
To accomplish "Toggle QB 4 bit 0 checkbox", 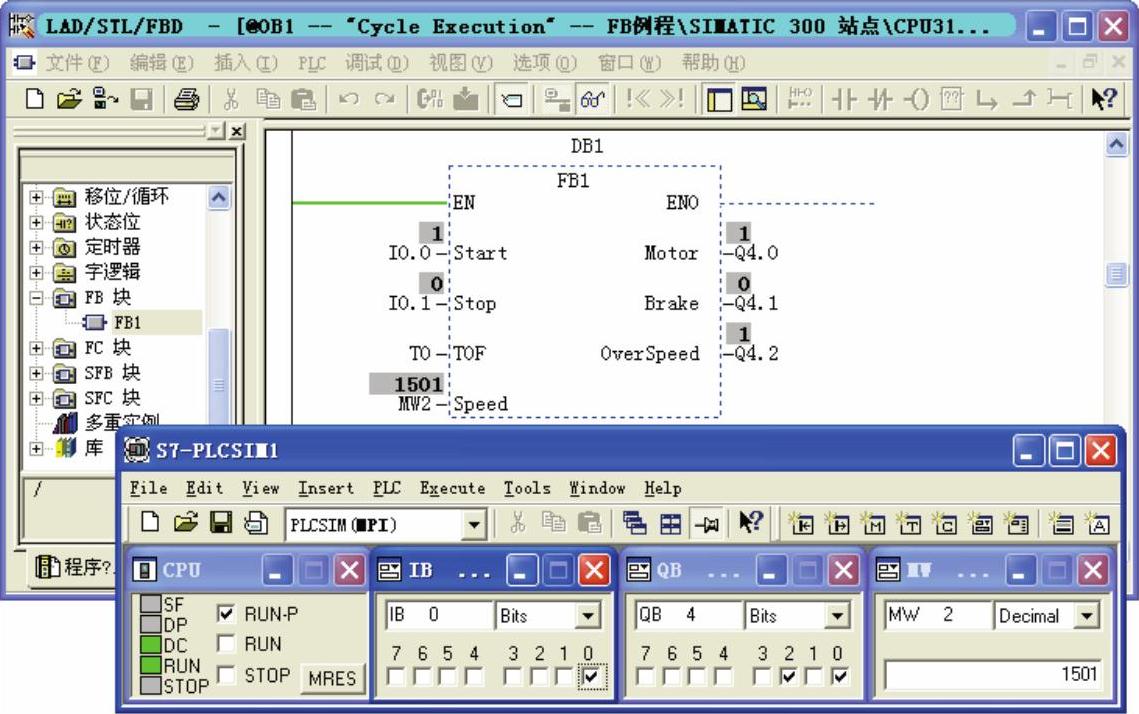I will click(839, 677).
